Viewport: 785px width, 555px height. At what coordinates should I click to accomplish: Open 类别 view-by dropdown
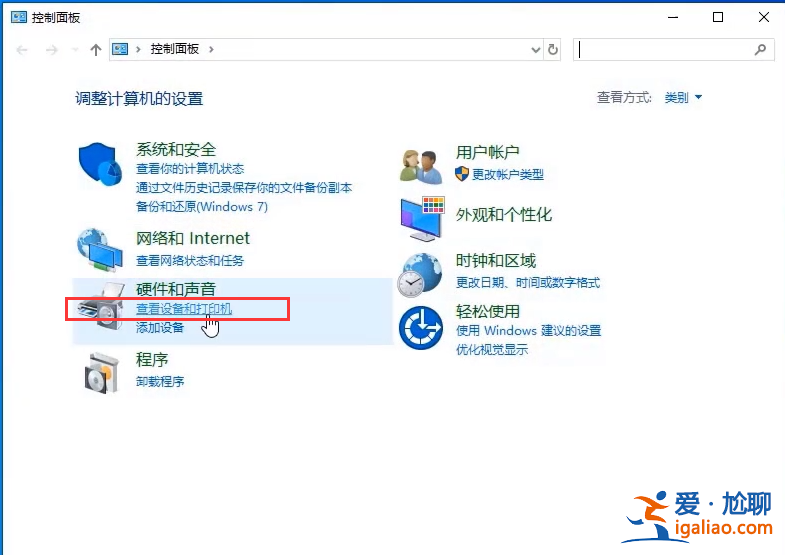tap(683, 97)
